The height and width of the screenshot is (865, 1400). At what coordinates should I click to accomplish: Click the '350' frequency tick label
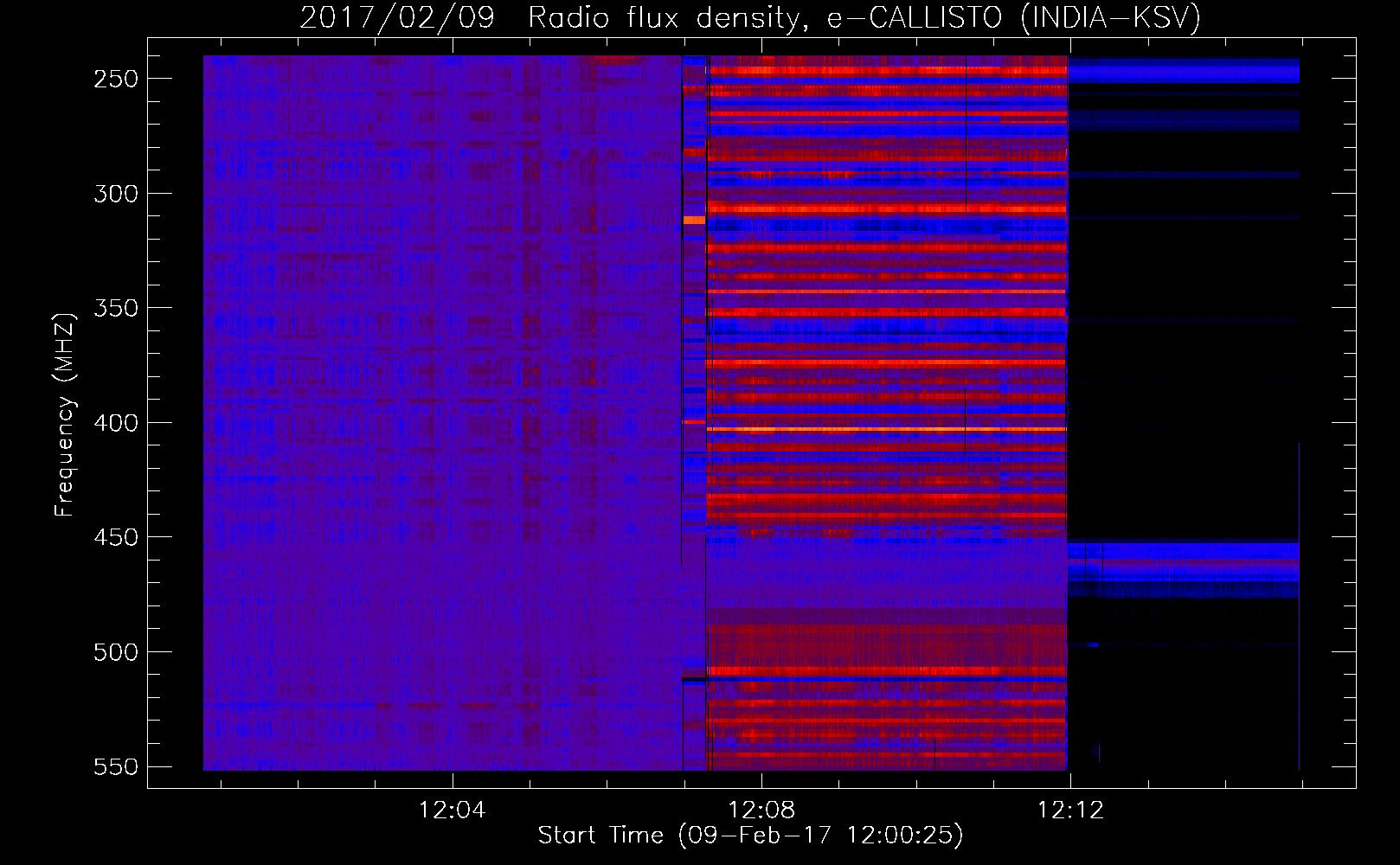click(x=116, y=308)
